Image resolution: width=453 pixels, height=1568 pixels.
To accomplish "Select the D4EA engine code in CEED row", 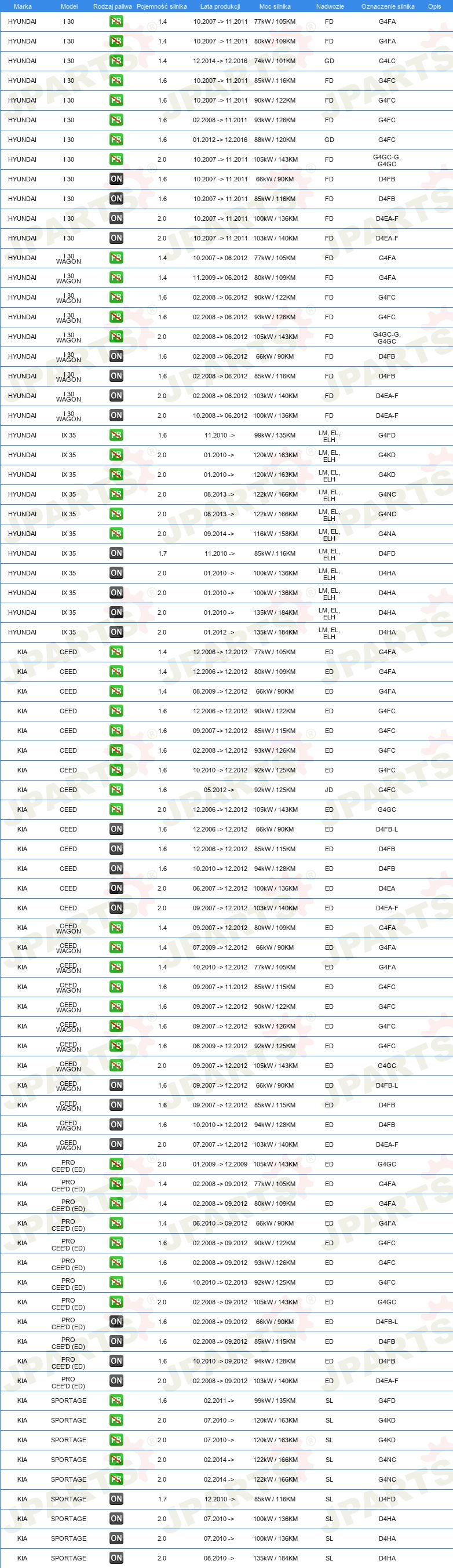I will 387,888.
